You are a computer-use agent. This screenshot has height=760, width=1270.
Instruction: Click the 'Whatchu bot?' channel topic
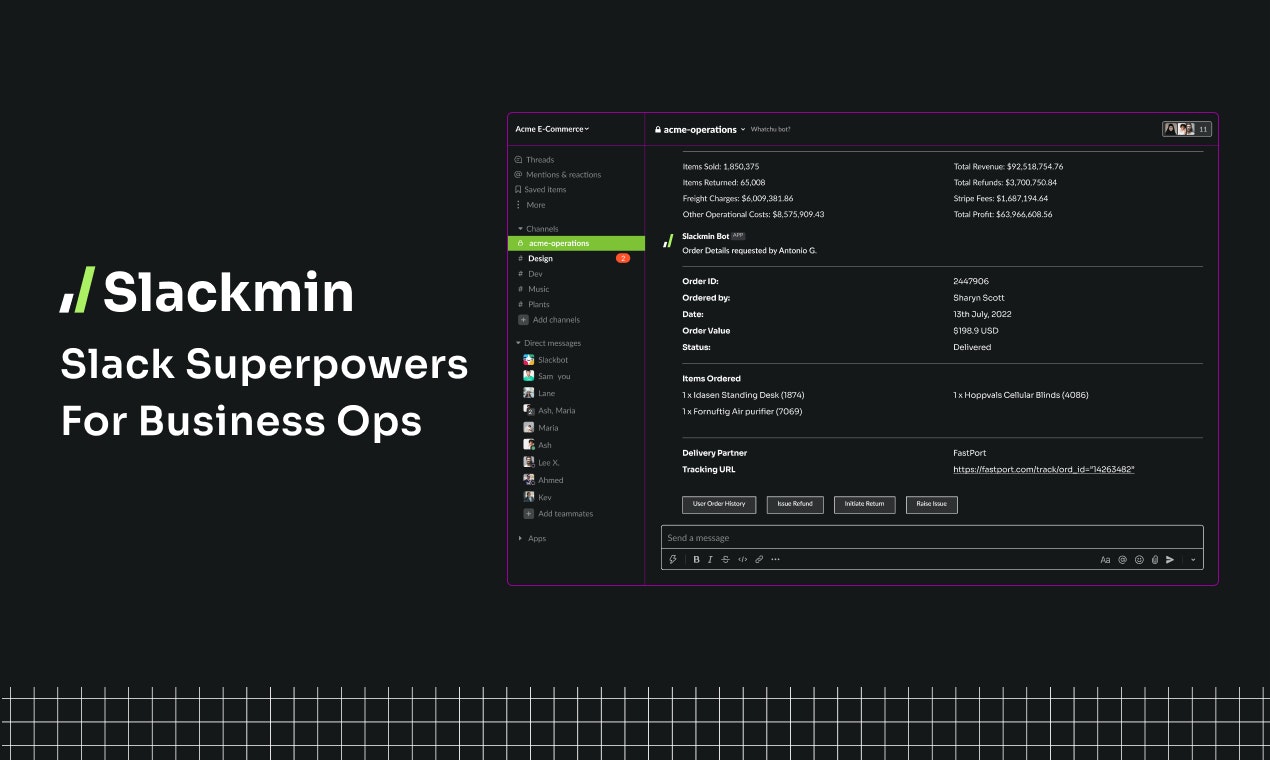pyautogui.click(x=771, y=130)
